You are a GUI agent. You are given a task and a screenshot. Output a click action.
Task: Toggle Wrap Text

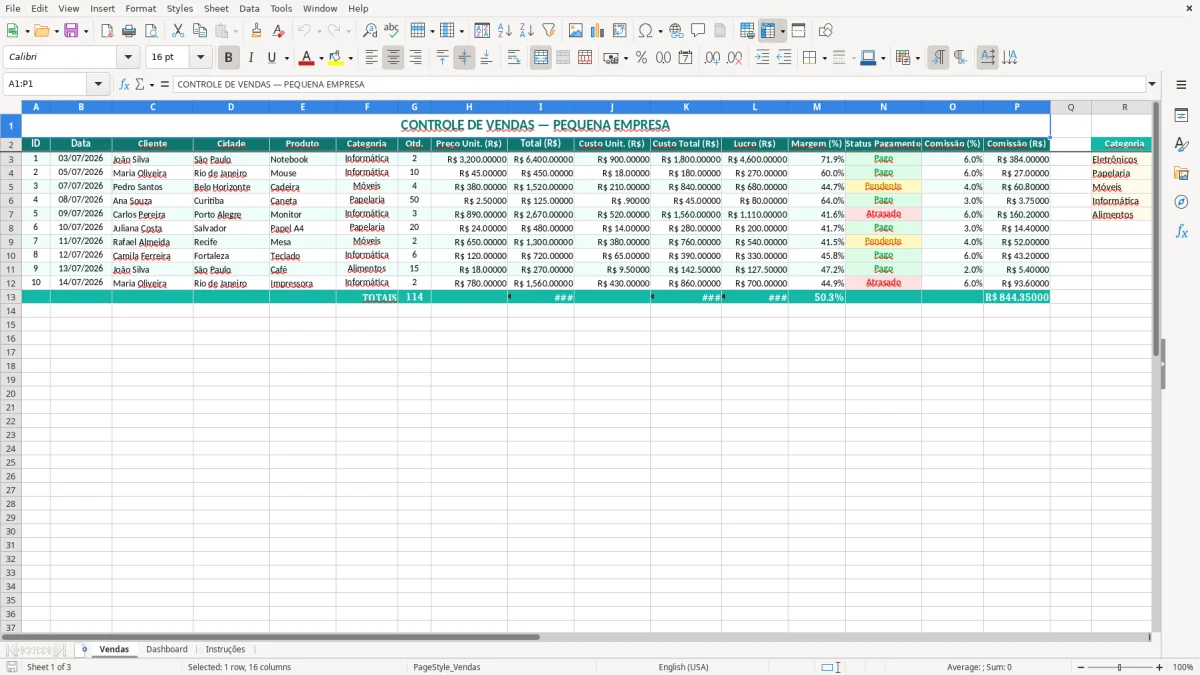(514, 58)
